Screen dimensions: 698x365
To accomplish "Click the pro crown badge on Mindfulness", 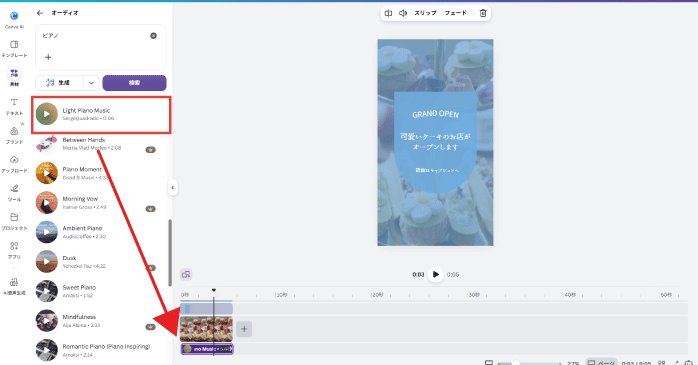I will pyautogui.click(x=150, y=327).
